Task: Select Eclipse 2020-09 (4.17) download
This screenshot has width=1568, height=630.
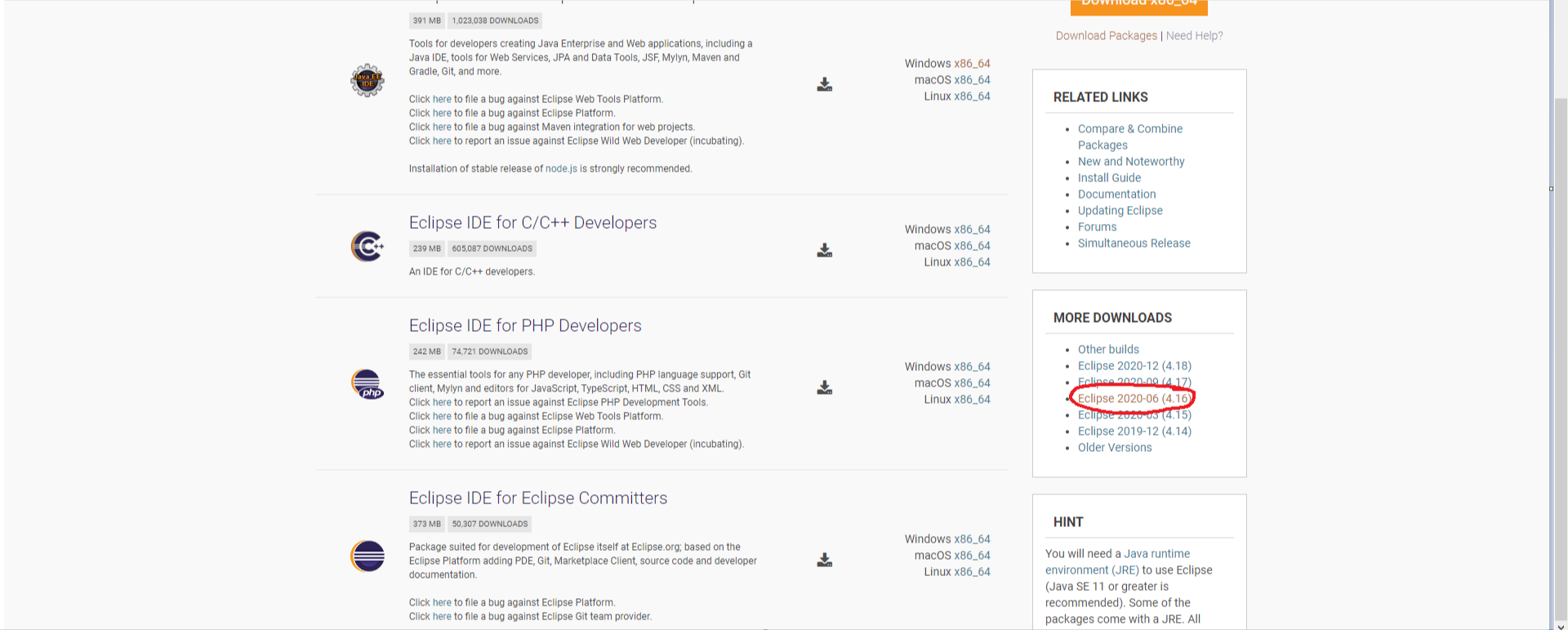Action: tap(1134, 382)
